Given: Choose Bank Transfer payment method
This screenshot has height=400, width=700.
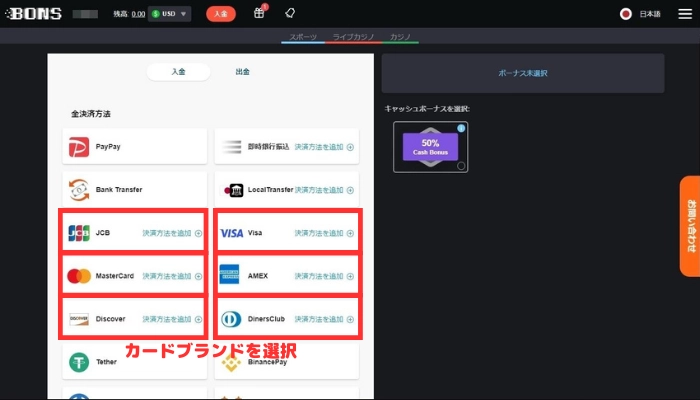Looking at the screenshot, I should click(135, 190).
